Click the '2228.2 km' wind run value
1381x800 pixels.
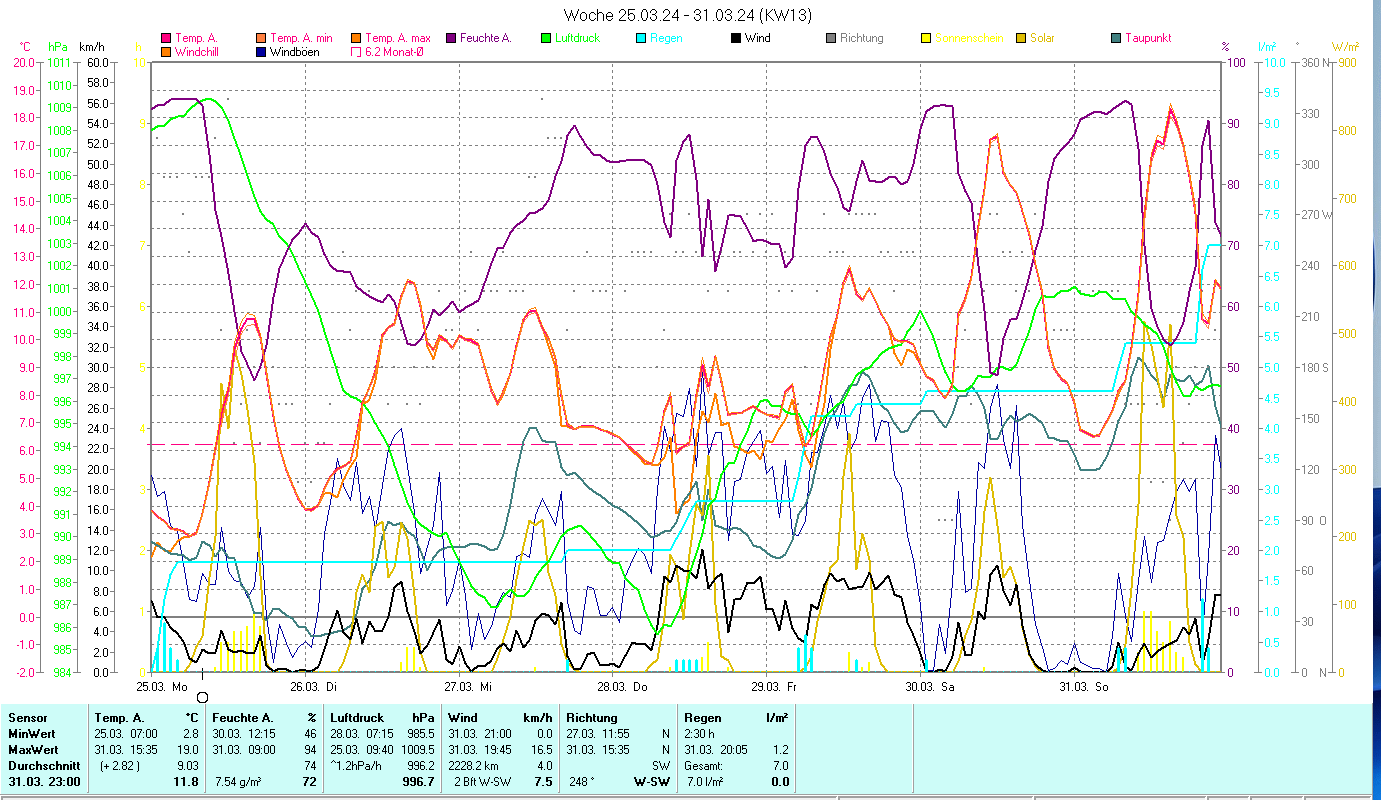(474, 766)
